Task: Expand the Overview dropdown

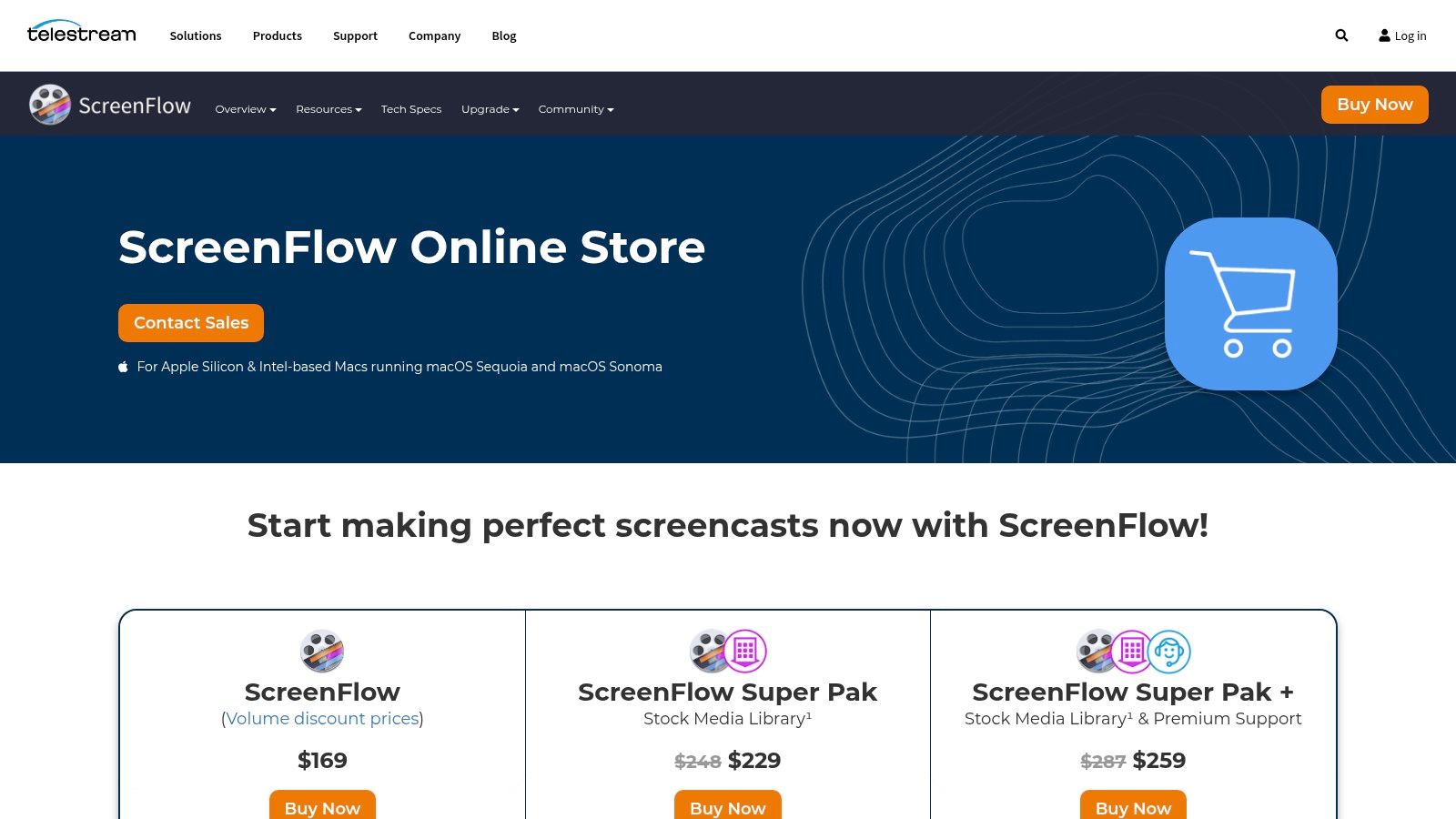Action: tap(245, 109)
